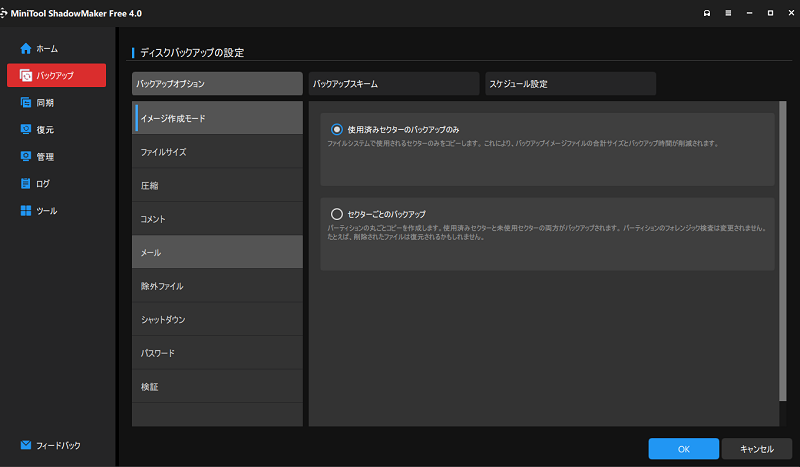Switch to スケジュール設定 tab
Image resolution: width=800 pixels, height=467 pixels.
point(570,84)
